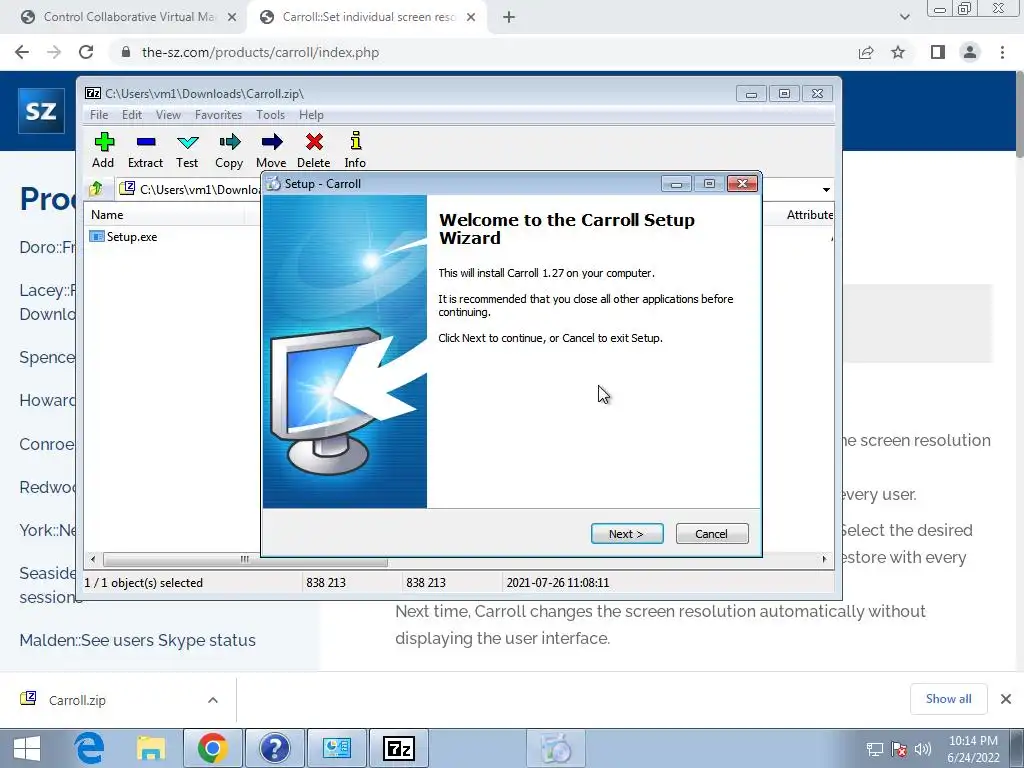1024x768 pixels.
Task: Expand the 7-Zip address path dropdown
Action: 826,189
